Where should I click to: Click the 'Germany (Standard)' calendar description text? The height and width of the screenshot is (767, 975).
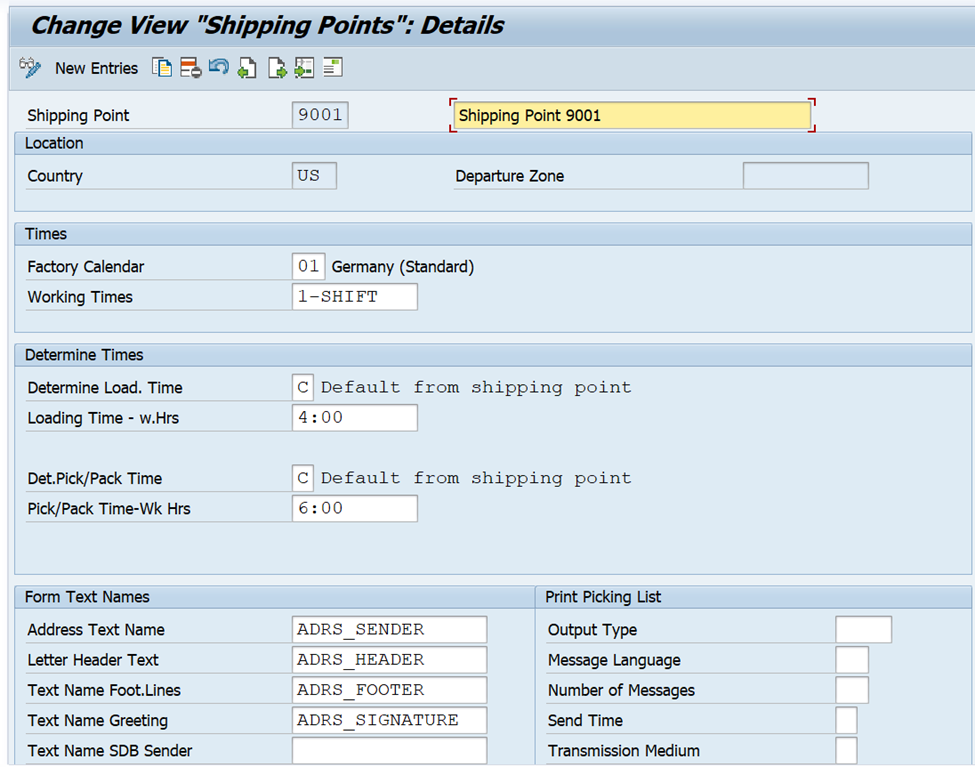403,267
